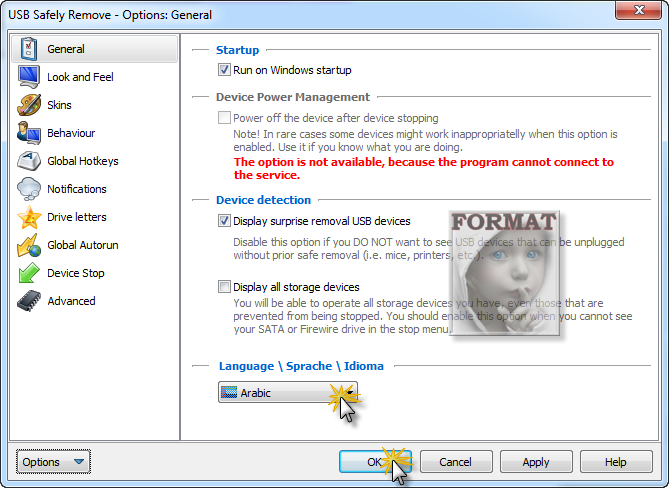This screenshot has height=488, width=669.
Task: Open Global Autorun lightning globe icon
Action: coord(29,245)
